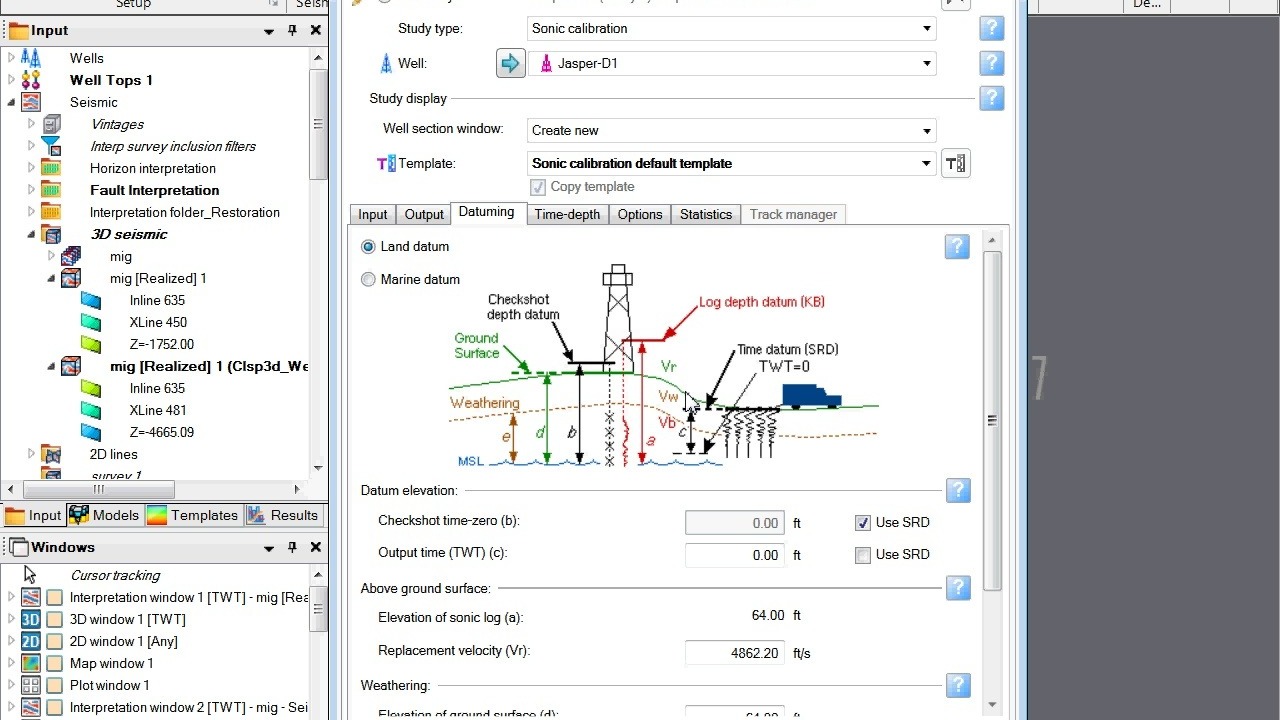Click the Vintages icon
The height and width of the screenshot is (720, 1280).
pos(51,124)
